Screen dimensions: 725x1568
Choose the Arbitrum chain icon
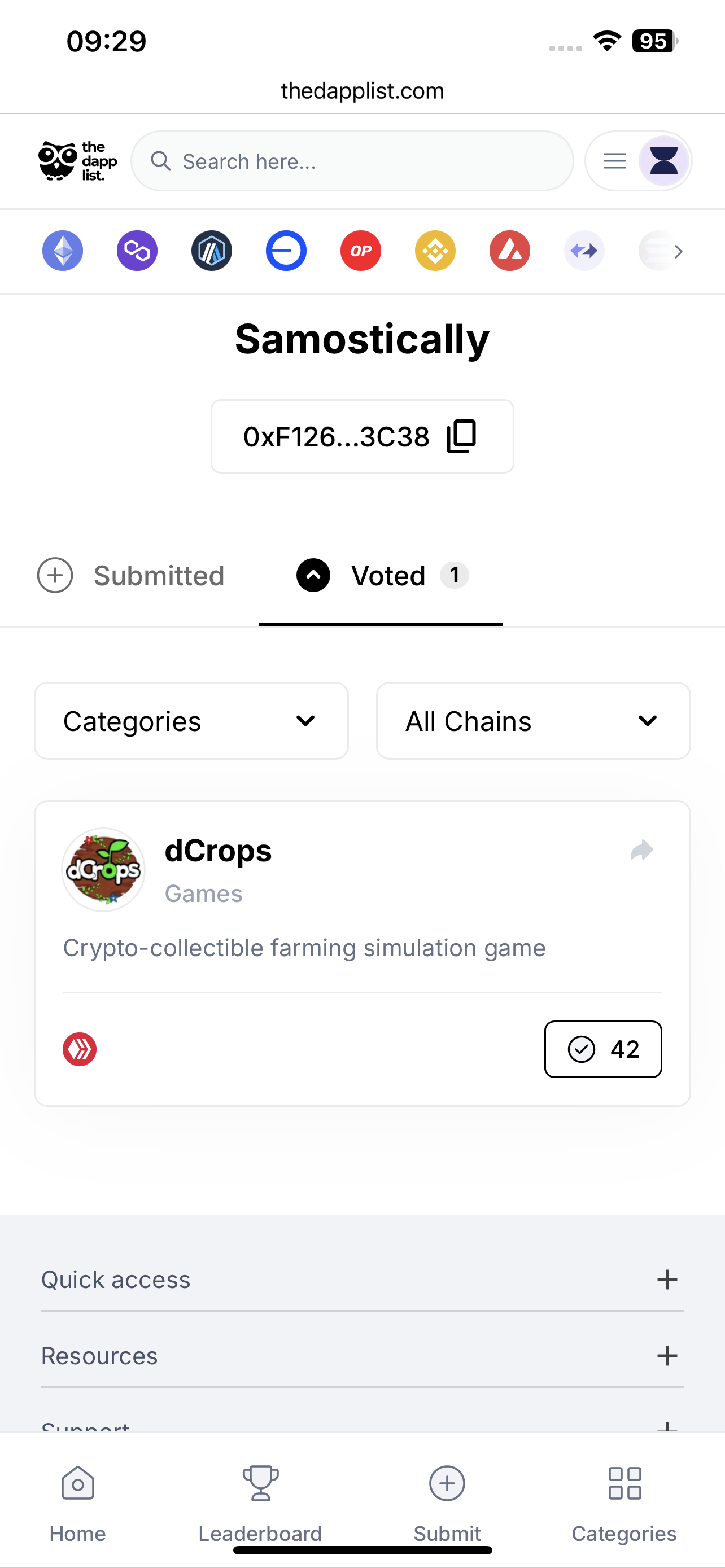click(212, 251)
